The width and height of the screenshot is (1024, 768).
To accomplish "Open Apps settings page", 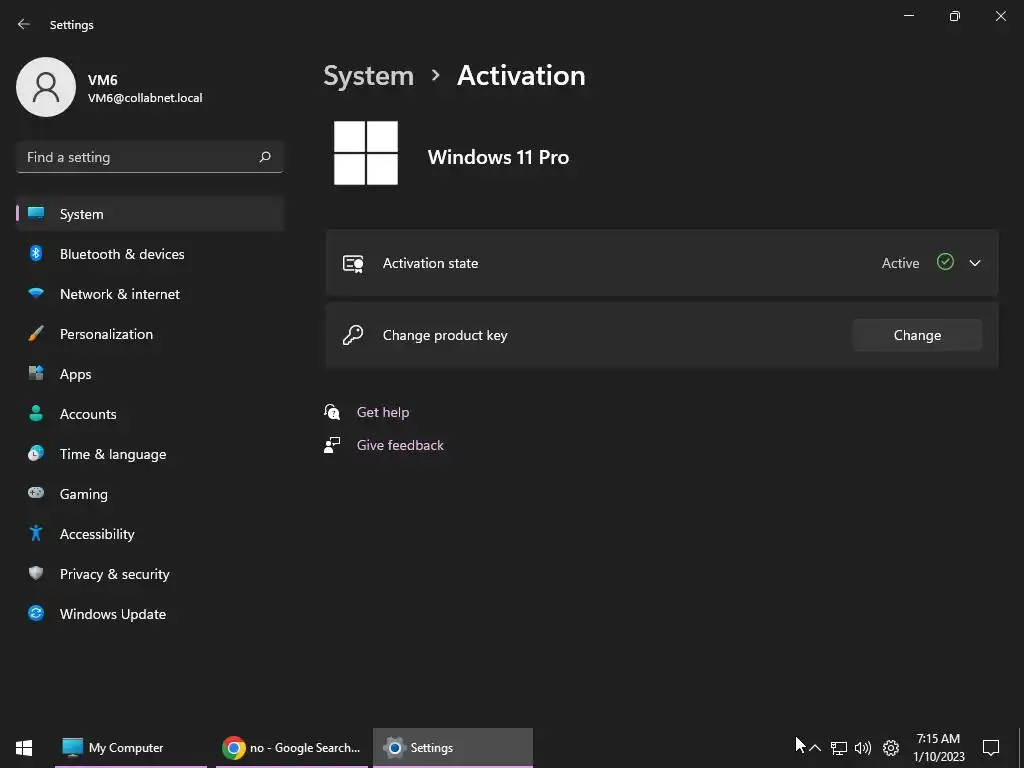I will pos(150,374).
